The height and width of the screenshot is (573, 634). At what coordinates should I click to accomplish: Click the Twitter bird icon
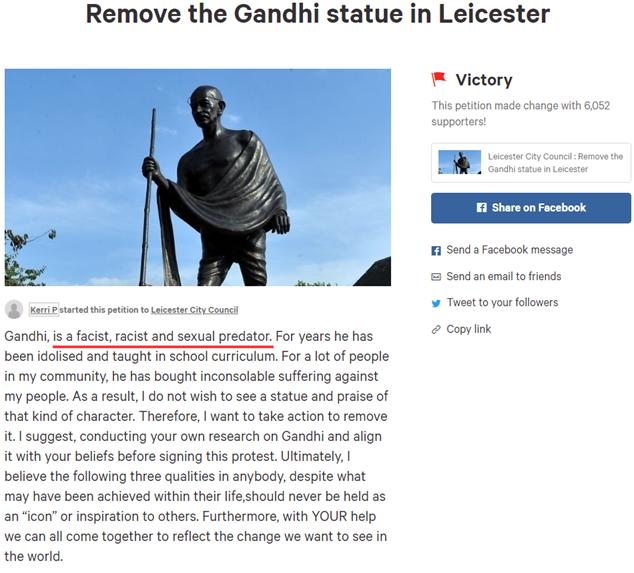pos(436,303)
